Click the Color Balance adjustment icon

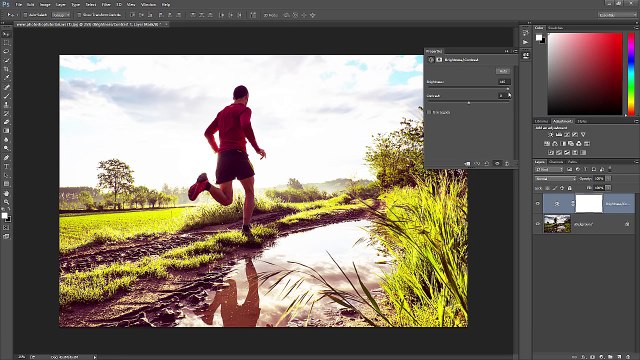coord(555,144)
